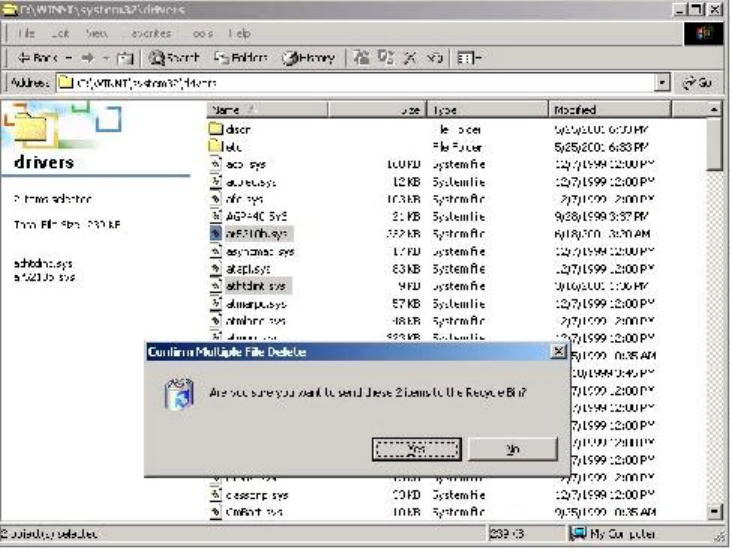Click the Recycle Bin icon in the dialog

(179, 394)
